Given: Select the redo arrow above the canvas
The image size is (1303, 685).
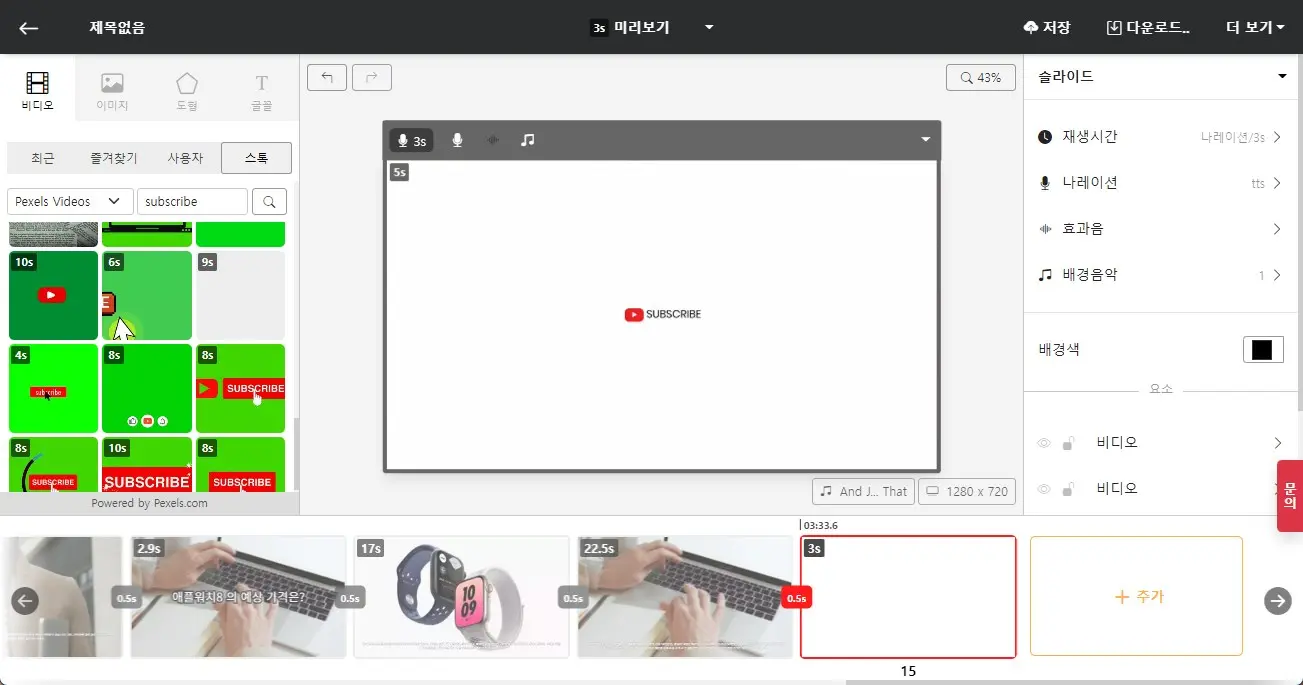Looking at the screenshot, I should 371,77.
